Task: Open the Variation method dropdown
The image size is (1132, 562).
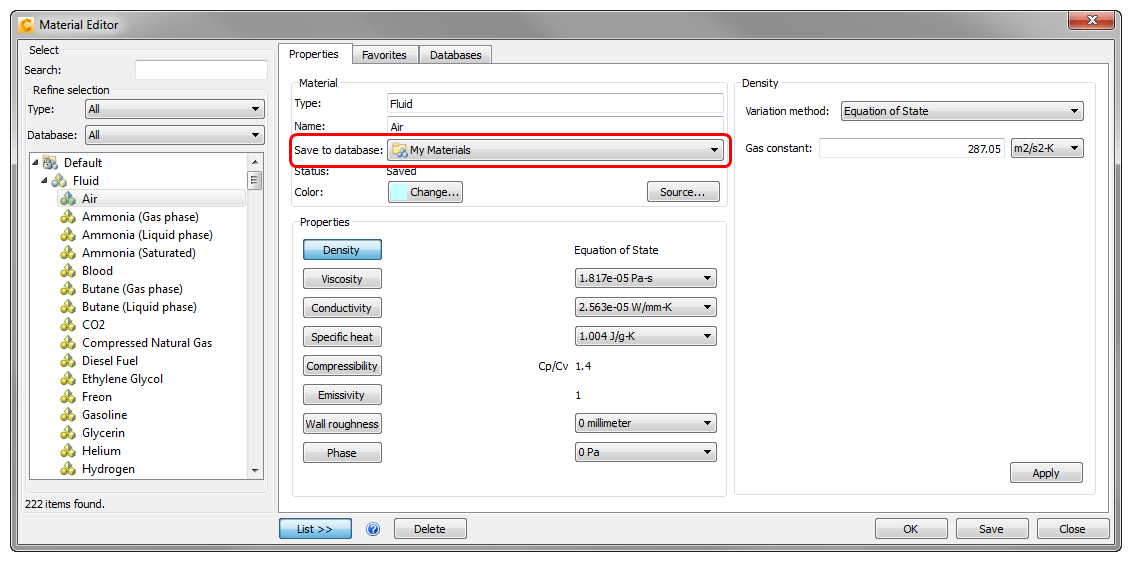Action: click(962, 111)
